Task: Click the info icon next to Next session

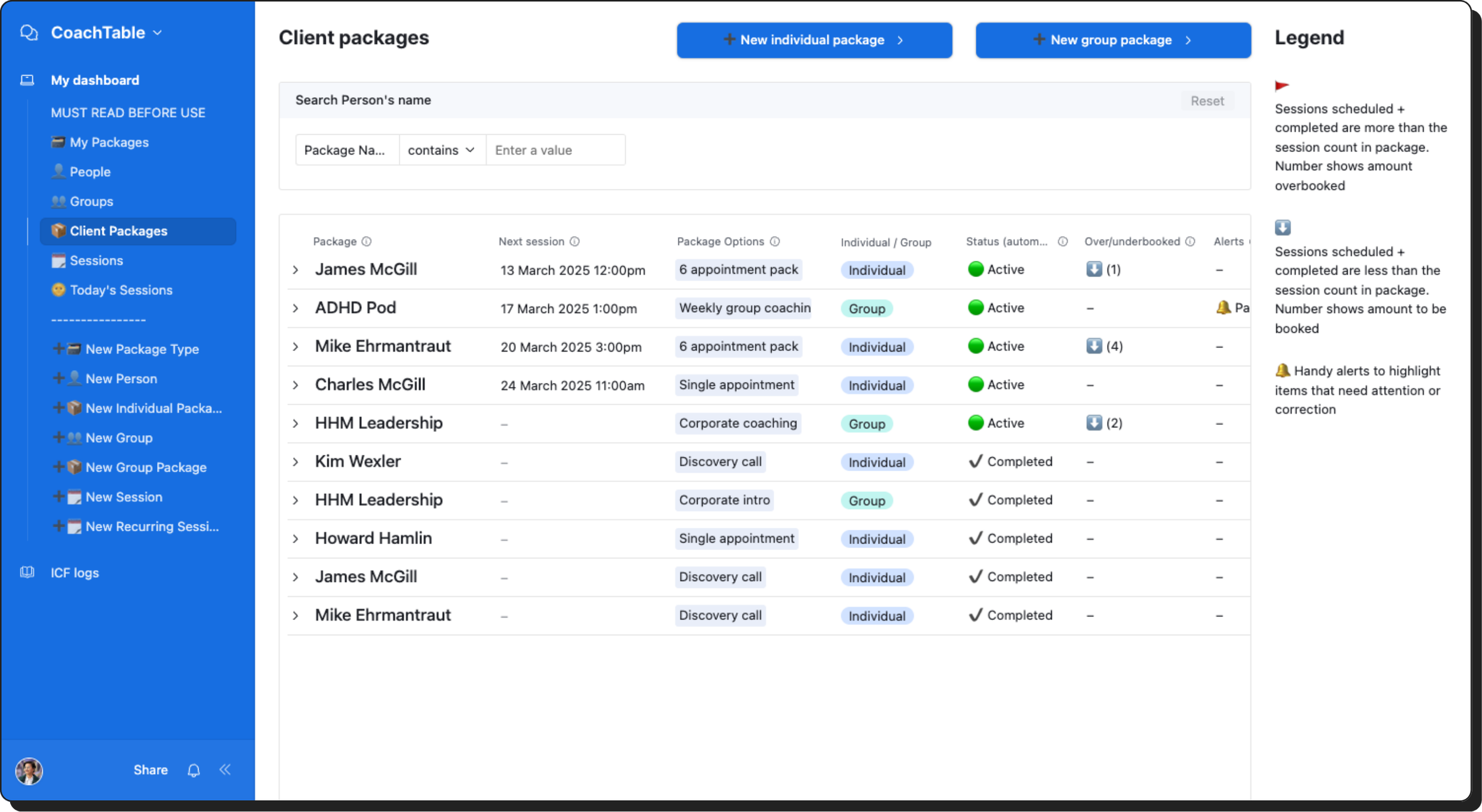Action: 574,242
